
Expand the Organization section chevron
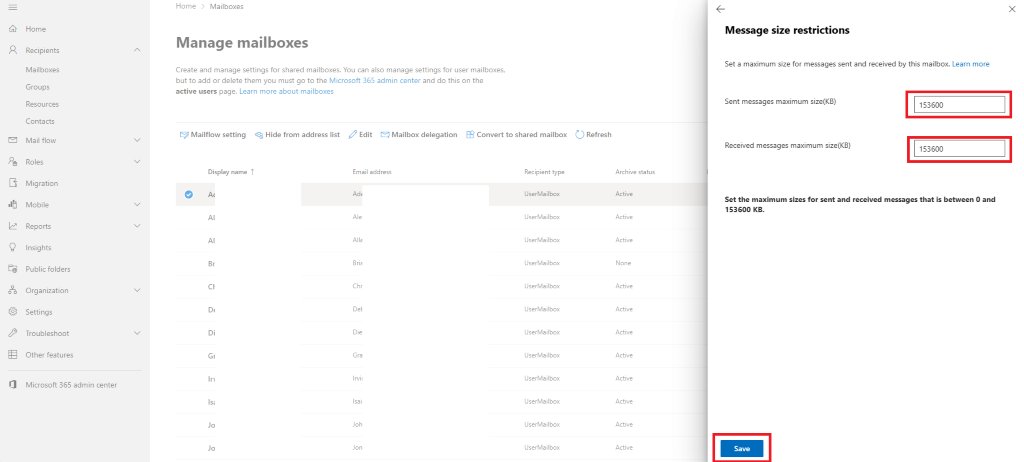click(137, 290)
